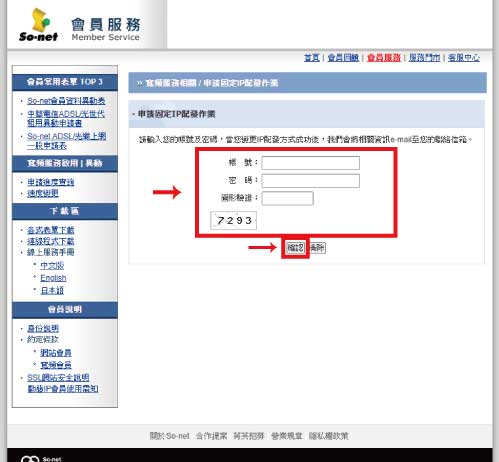Click 合作提案 in the footer

[x=211, y=436]
